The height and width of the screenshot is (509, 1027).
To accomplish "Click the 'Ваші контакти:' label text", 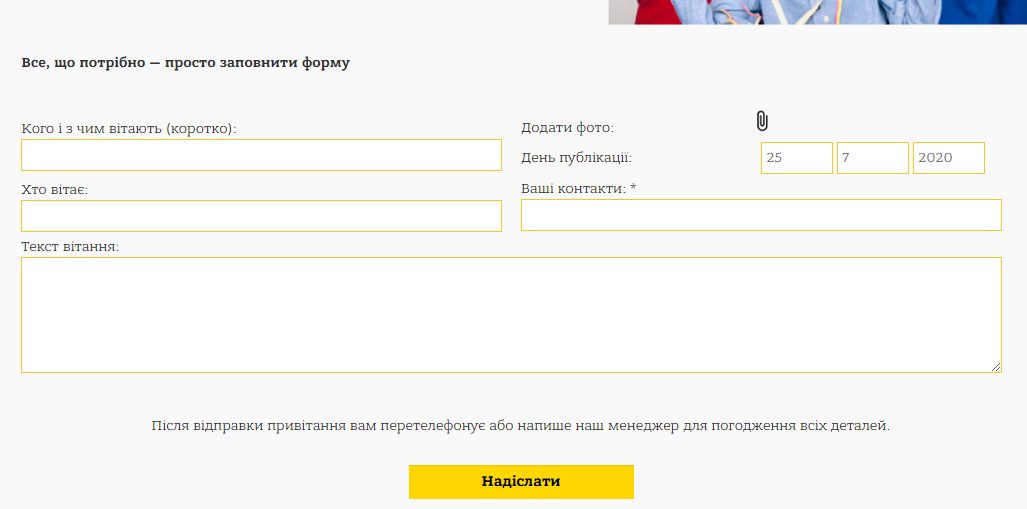I will (x=574, y=189).
